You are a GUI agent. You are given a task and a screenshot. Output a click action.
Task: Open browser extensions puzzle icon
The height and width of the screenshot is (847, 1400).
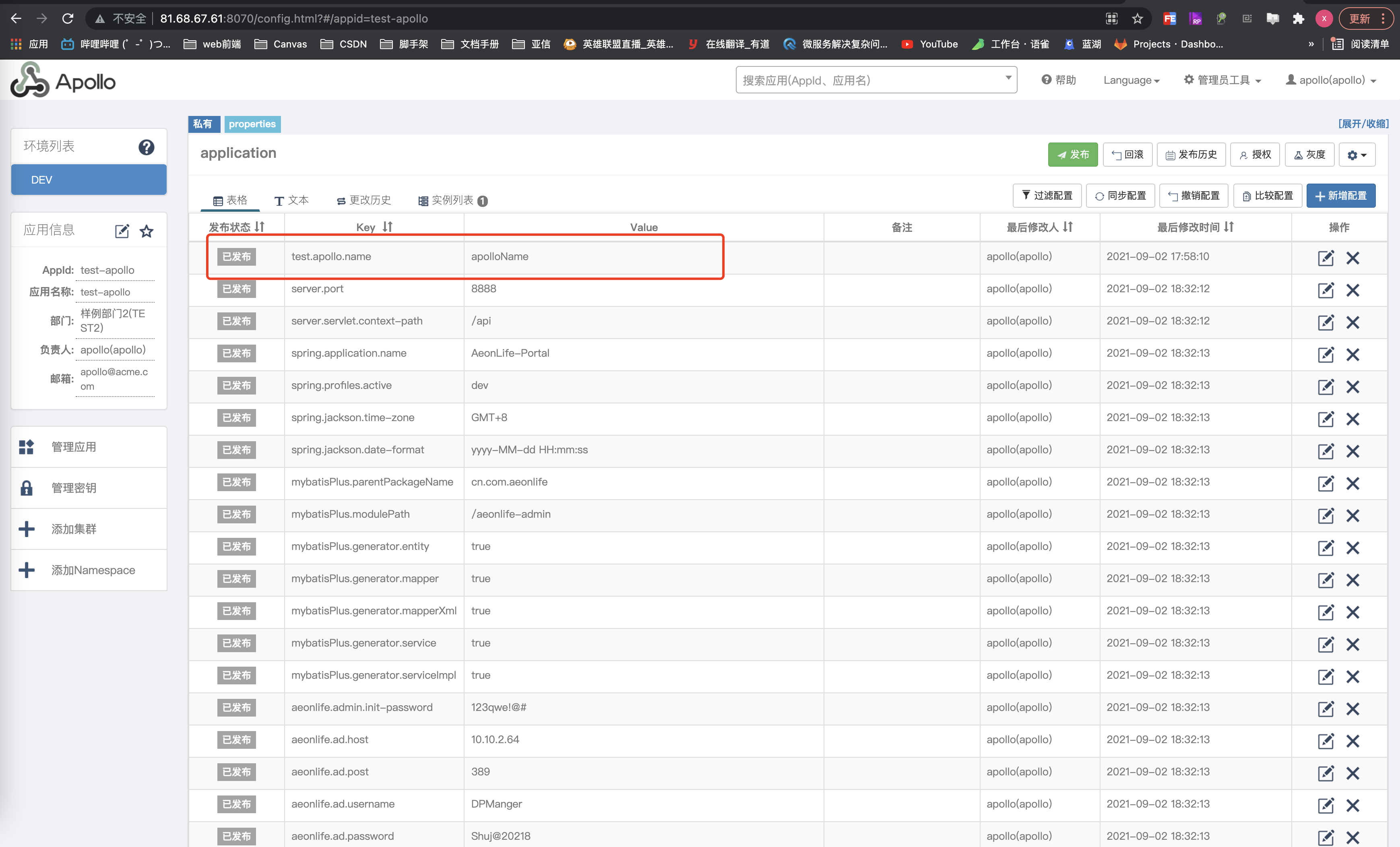coord(1298,19)
